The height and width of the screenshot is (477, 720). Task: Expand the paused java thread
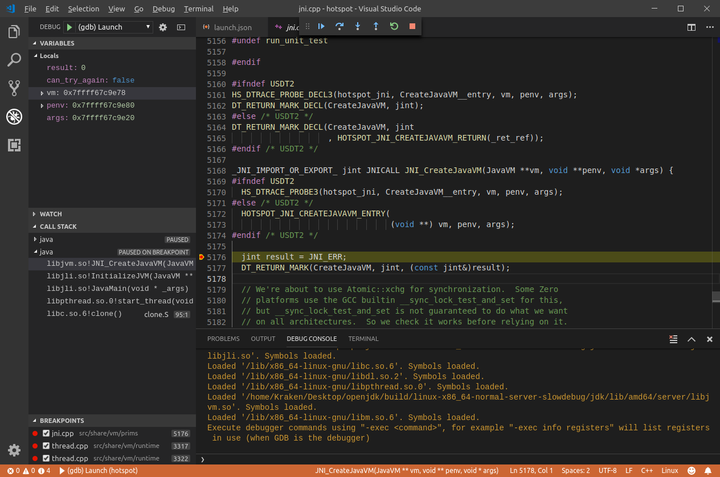35,239
